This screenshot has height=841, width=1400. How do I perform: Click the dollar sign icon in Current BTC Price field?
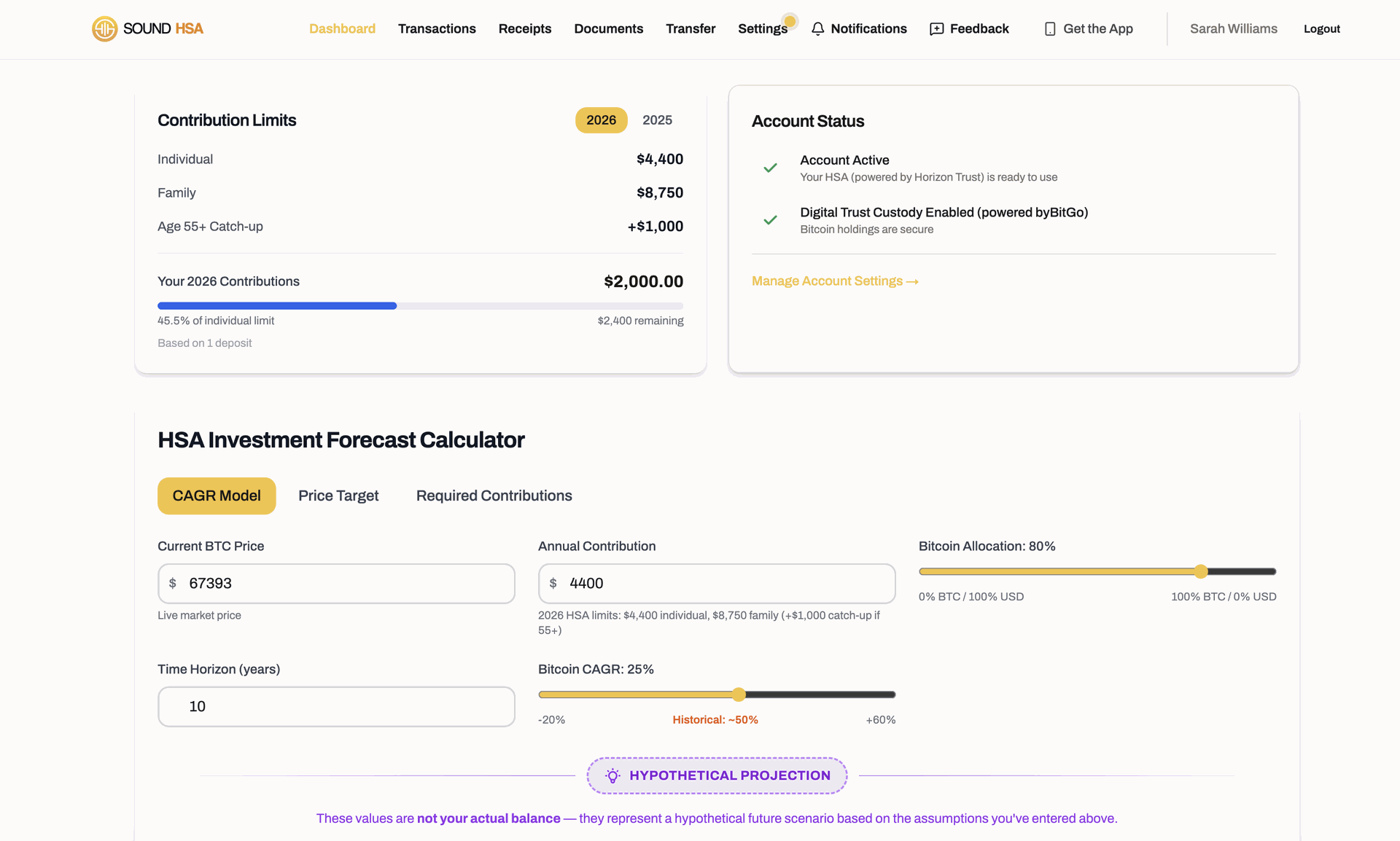[x=173, y=583]
